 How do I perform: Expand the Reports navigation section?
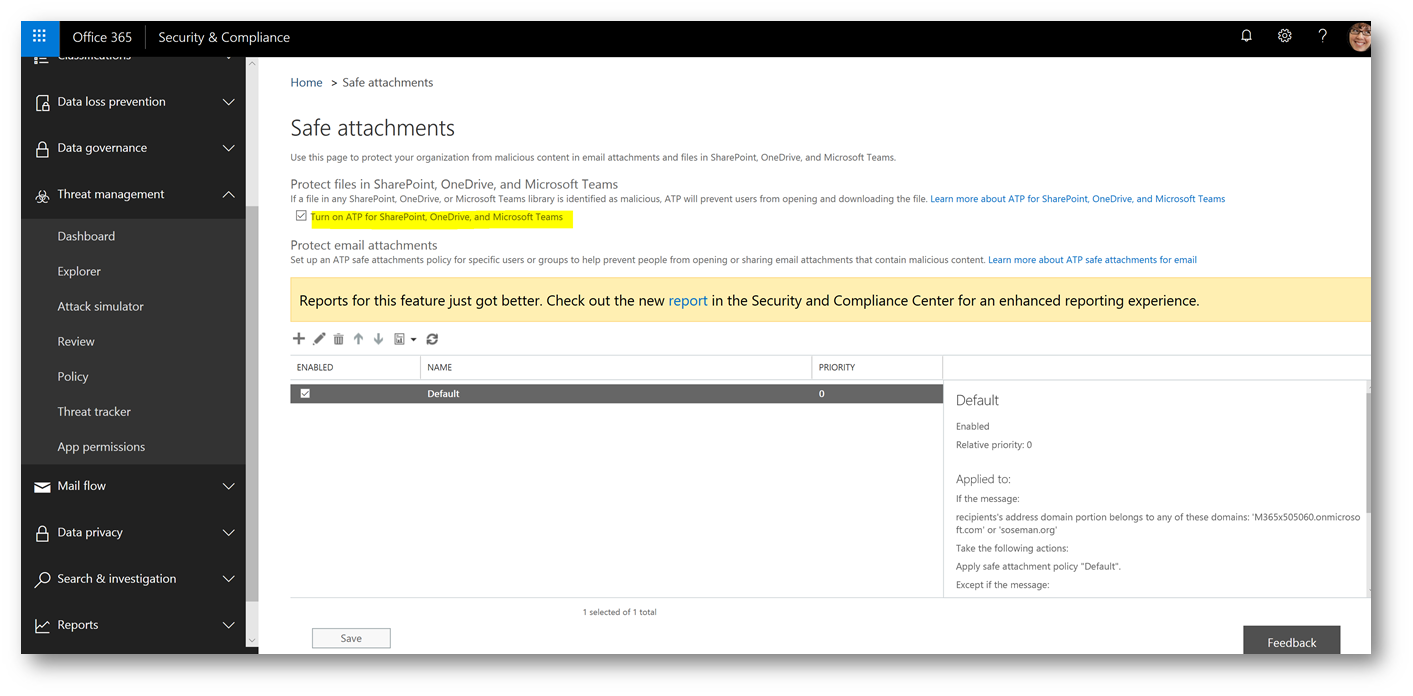click(x=228, y=625)
